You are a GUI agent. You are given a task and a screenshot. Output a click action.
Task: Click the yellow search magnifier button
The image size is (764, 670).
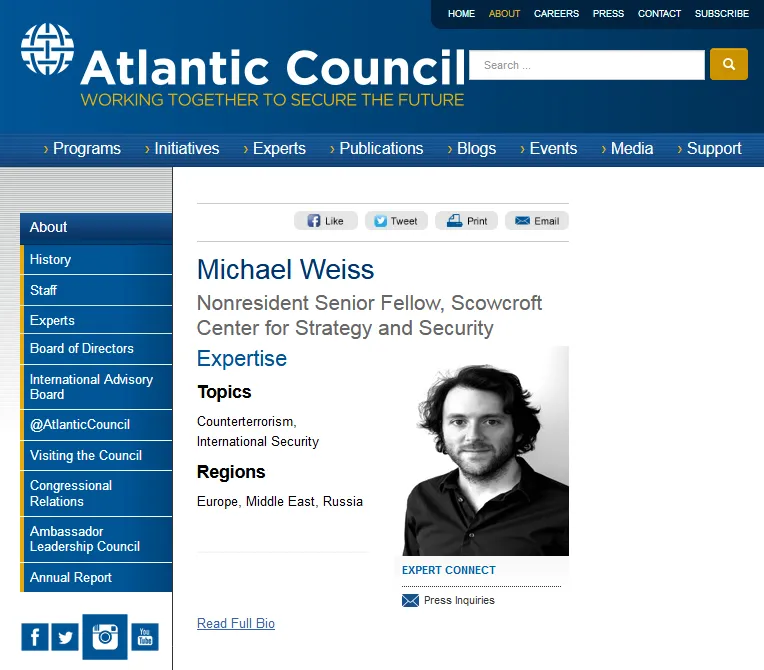pyautogui.click(x=728, y=64)
